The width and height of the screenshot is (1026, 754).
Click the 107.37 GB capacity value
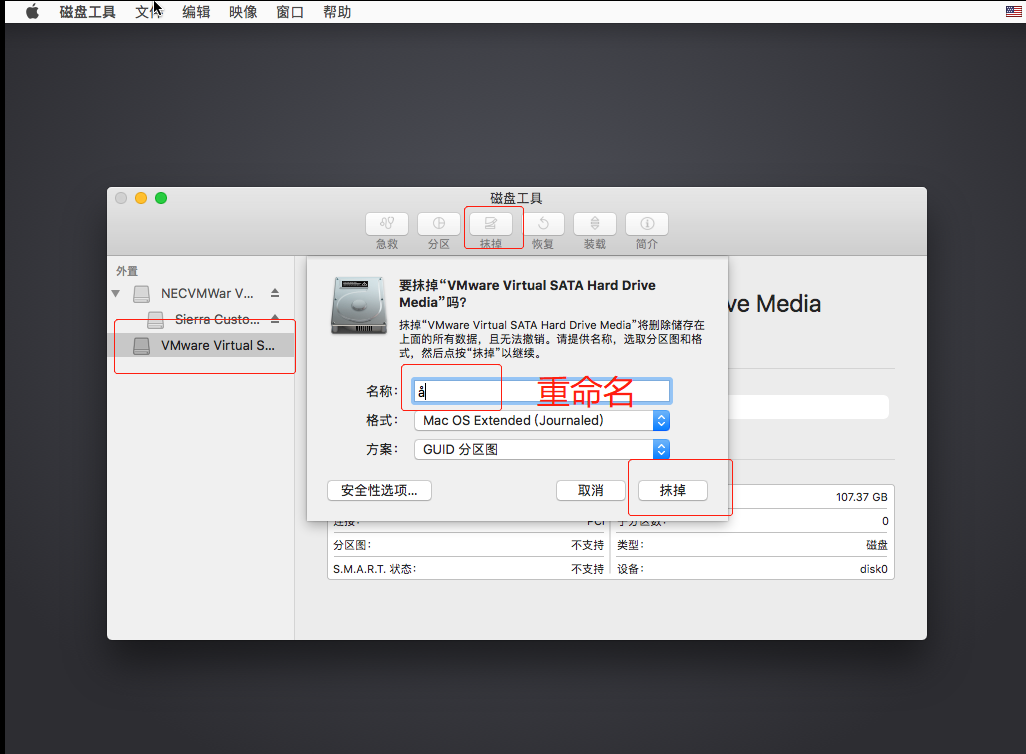click(861, 497)
